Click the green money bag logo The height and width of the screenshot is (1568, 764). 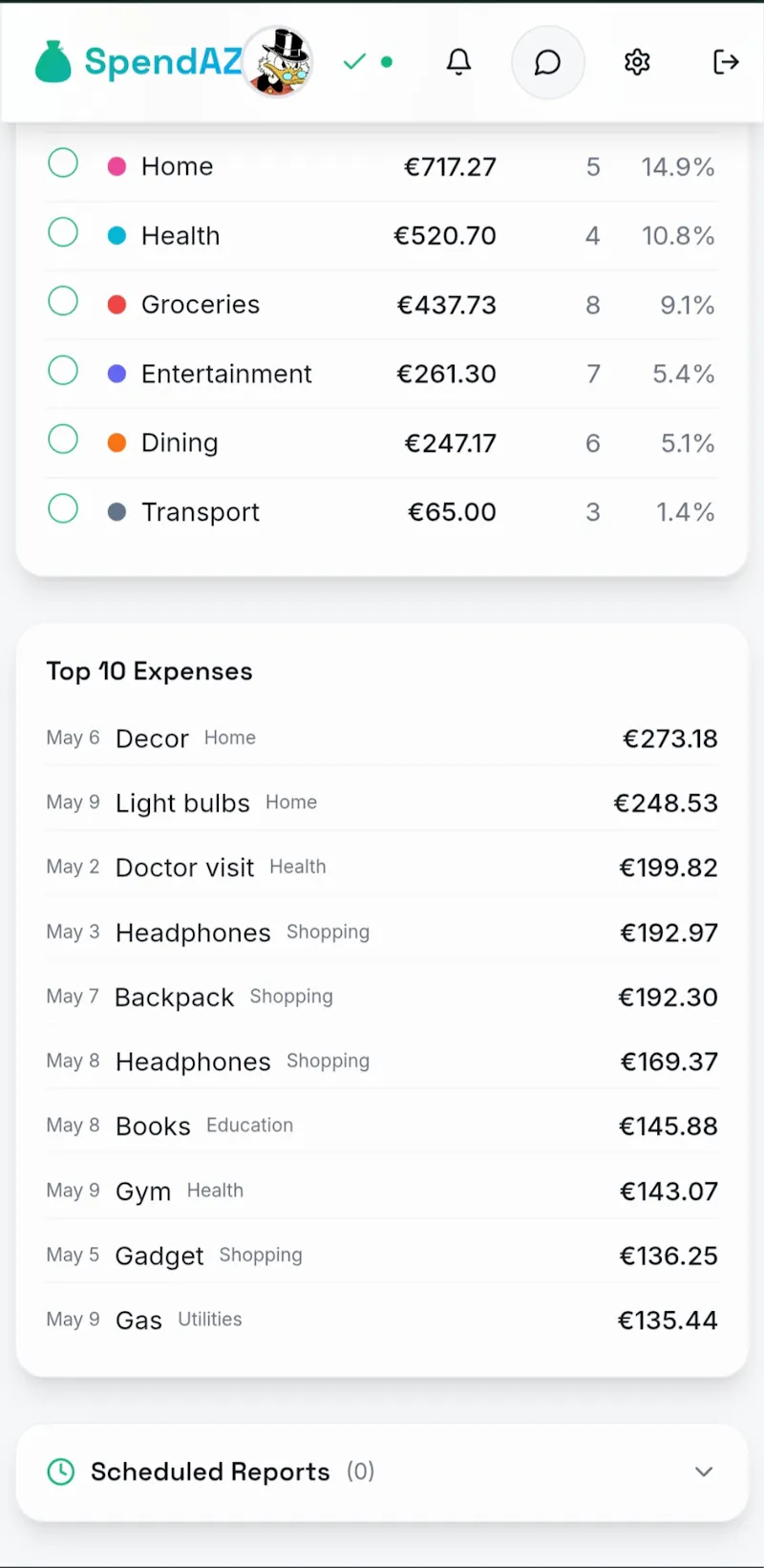(53, 62)
